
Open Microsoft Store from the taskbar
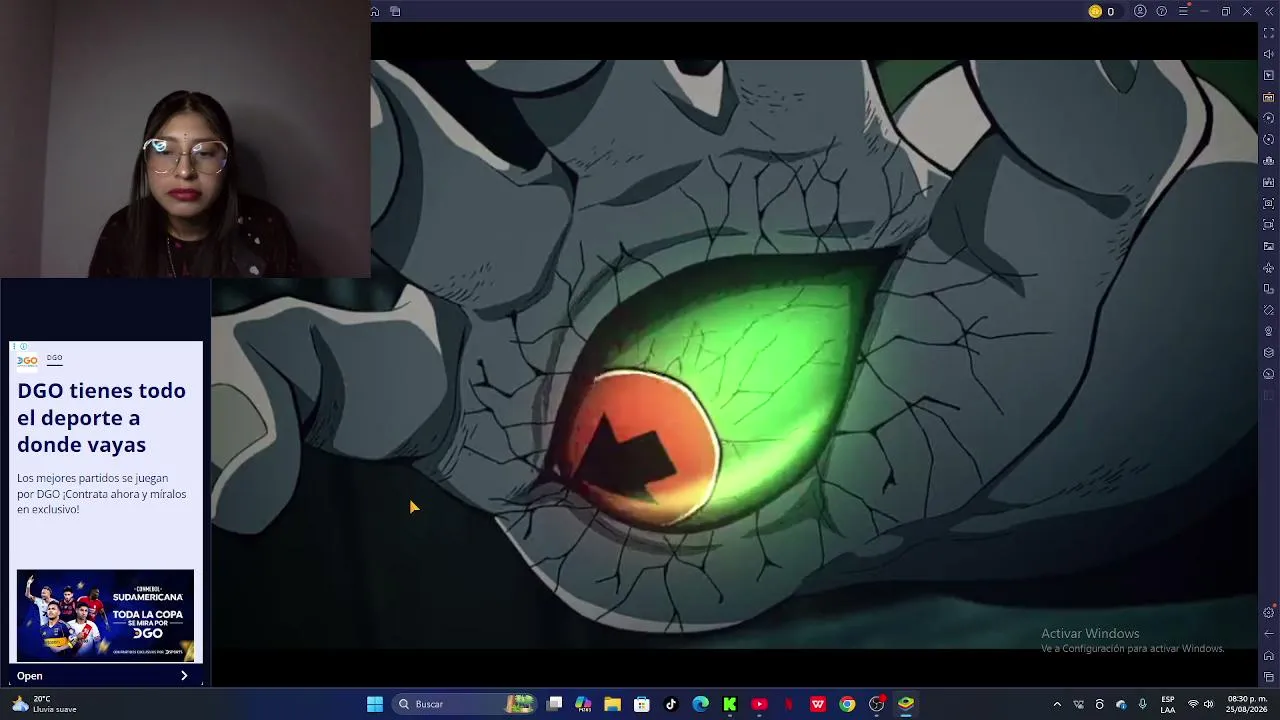(642, 704)
